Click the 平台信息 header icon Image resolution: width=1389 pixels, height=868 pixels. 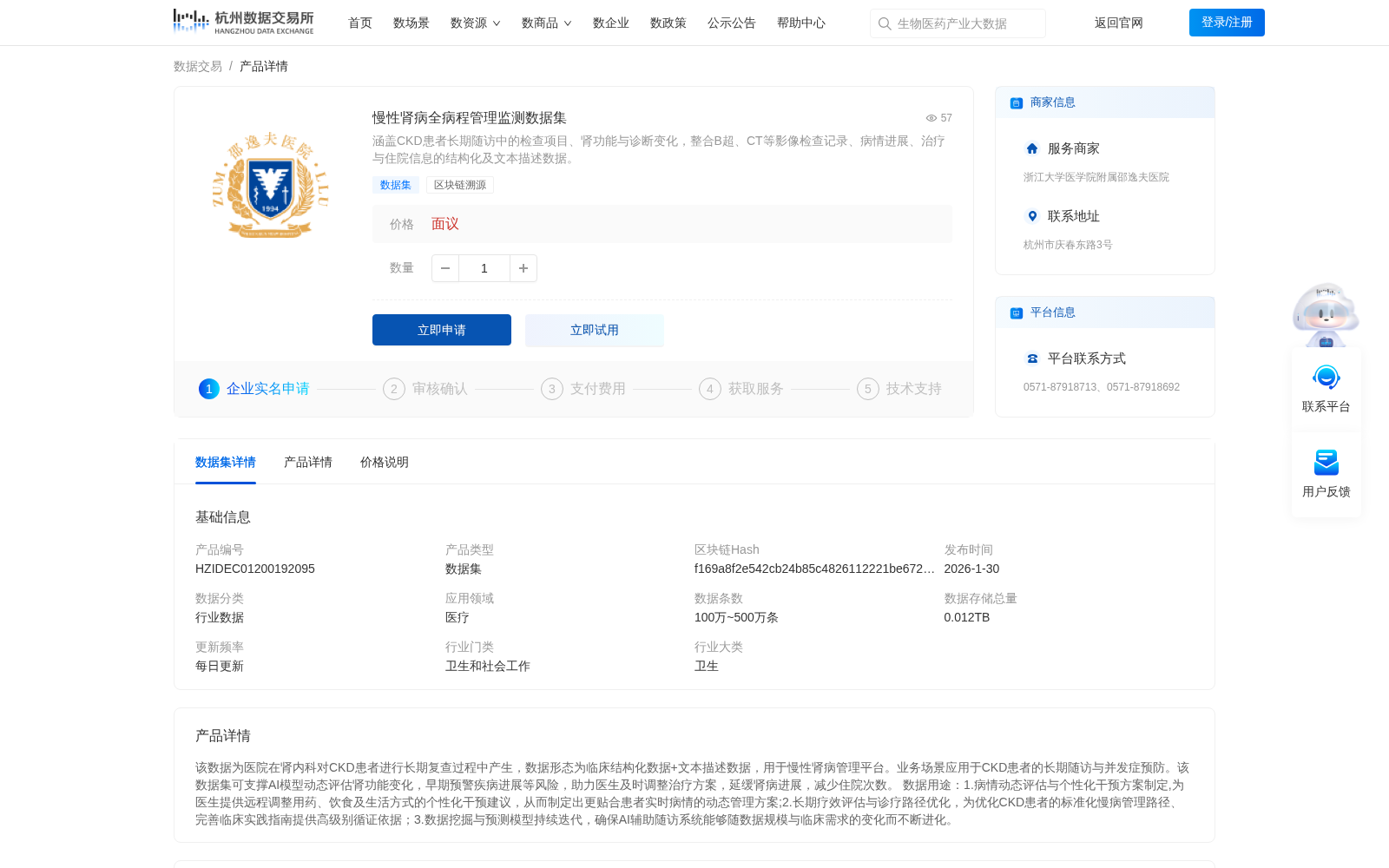click(1017, 313)
